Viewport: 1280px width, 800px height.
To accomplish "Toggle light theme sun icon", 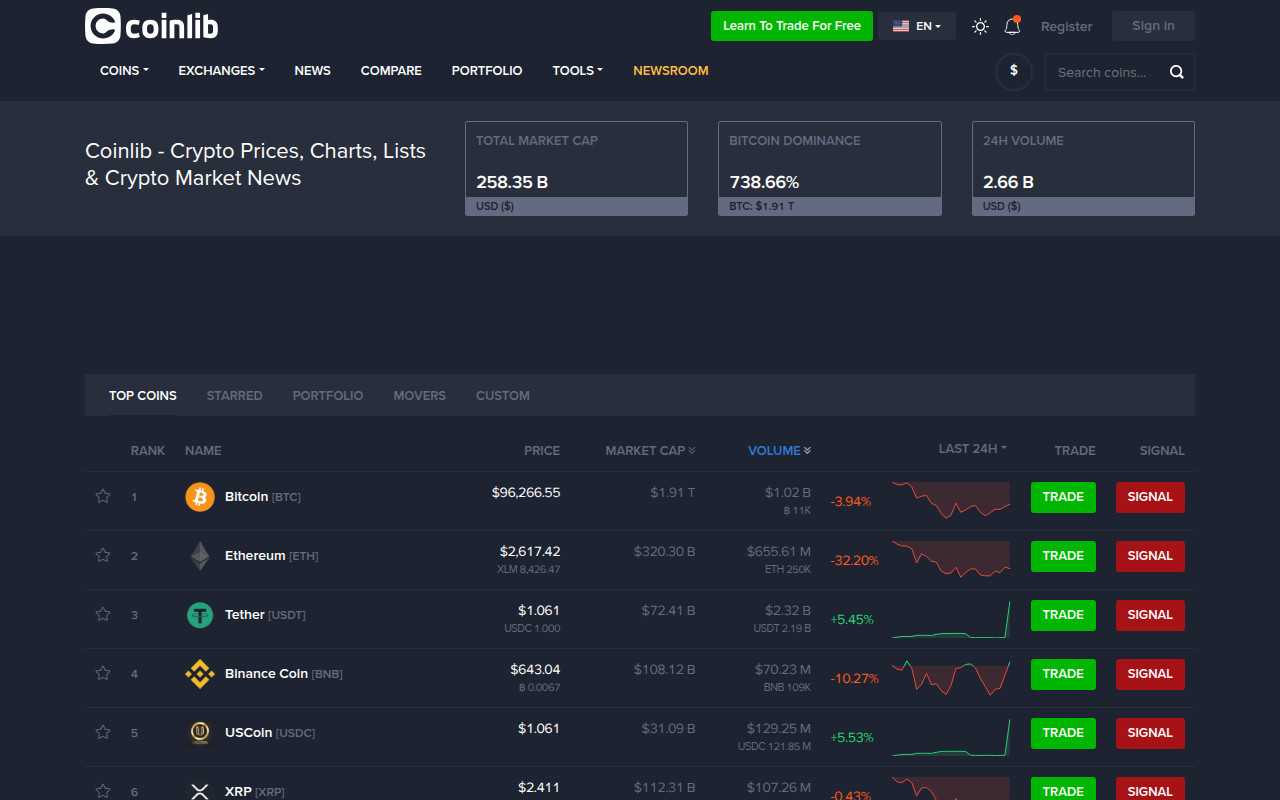I will pyautogui.click(x=980, y=26).
